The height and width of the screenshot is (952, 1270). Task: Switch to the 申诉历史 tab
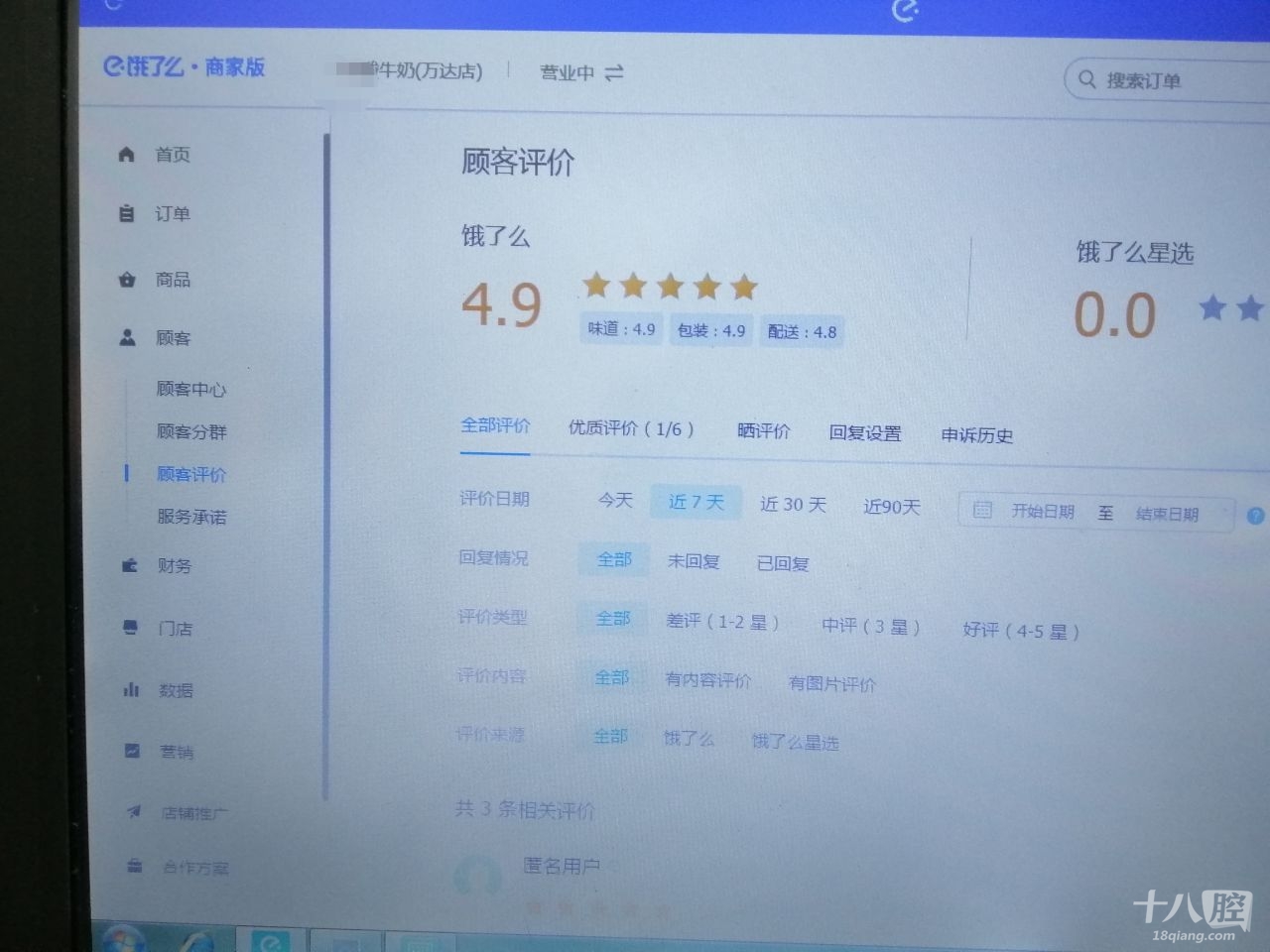point(977,435)
